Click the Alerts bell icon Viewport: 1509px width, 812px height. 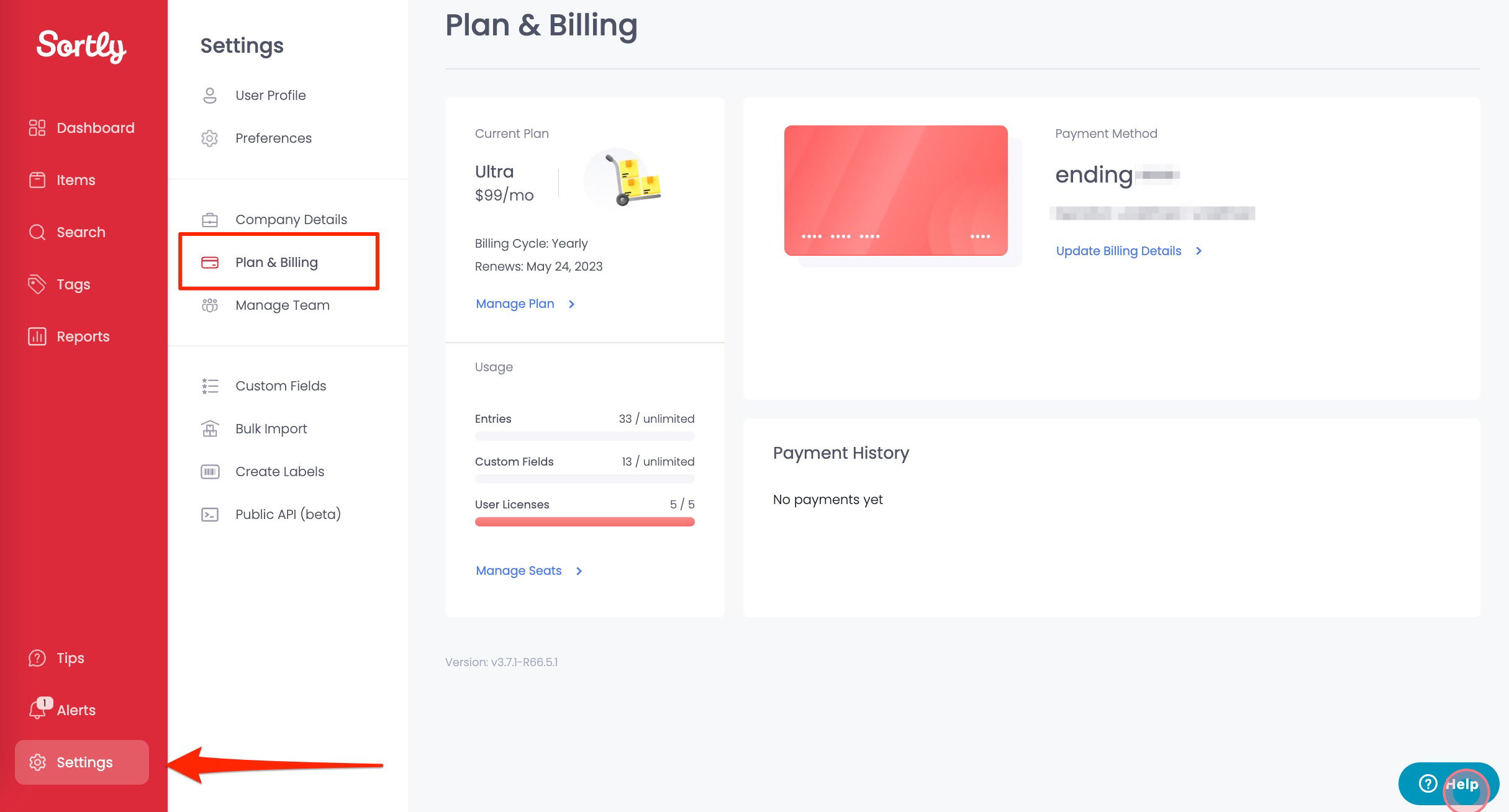(37, 710)
